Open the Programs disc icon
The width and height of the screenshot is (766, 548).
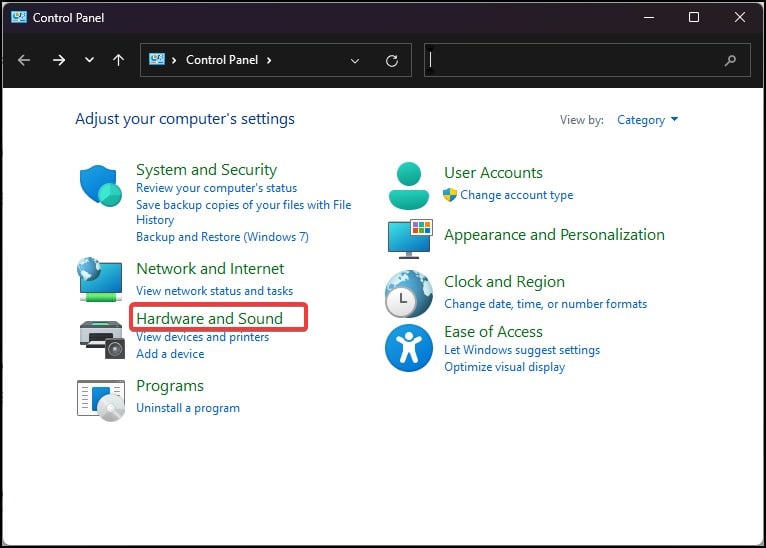[101, 400]
